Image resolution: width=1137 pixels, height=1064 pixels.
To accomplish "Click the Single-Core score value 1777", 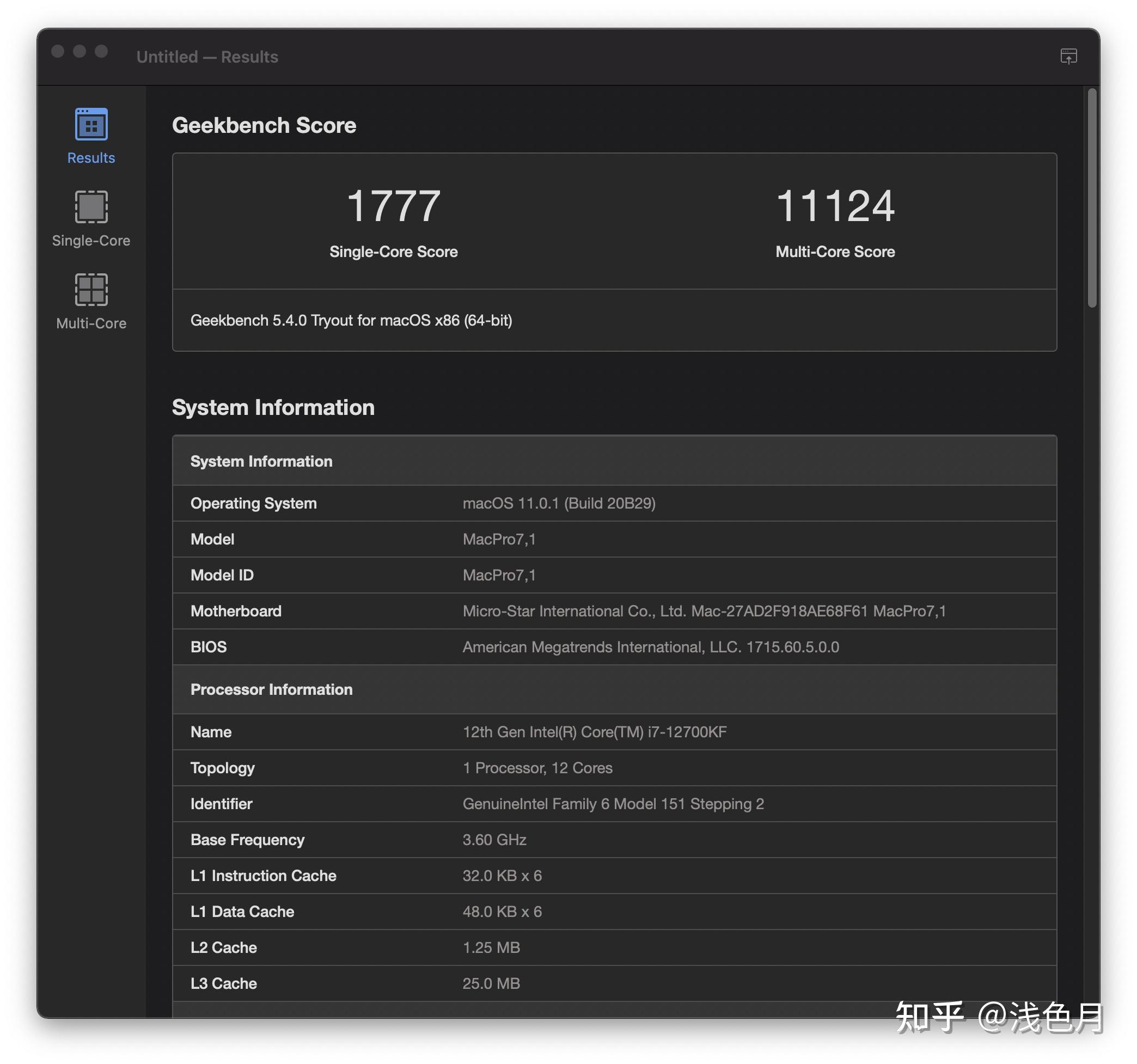I will click(394, 206).
